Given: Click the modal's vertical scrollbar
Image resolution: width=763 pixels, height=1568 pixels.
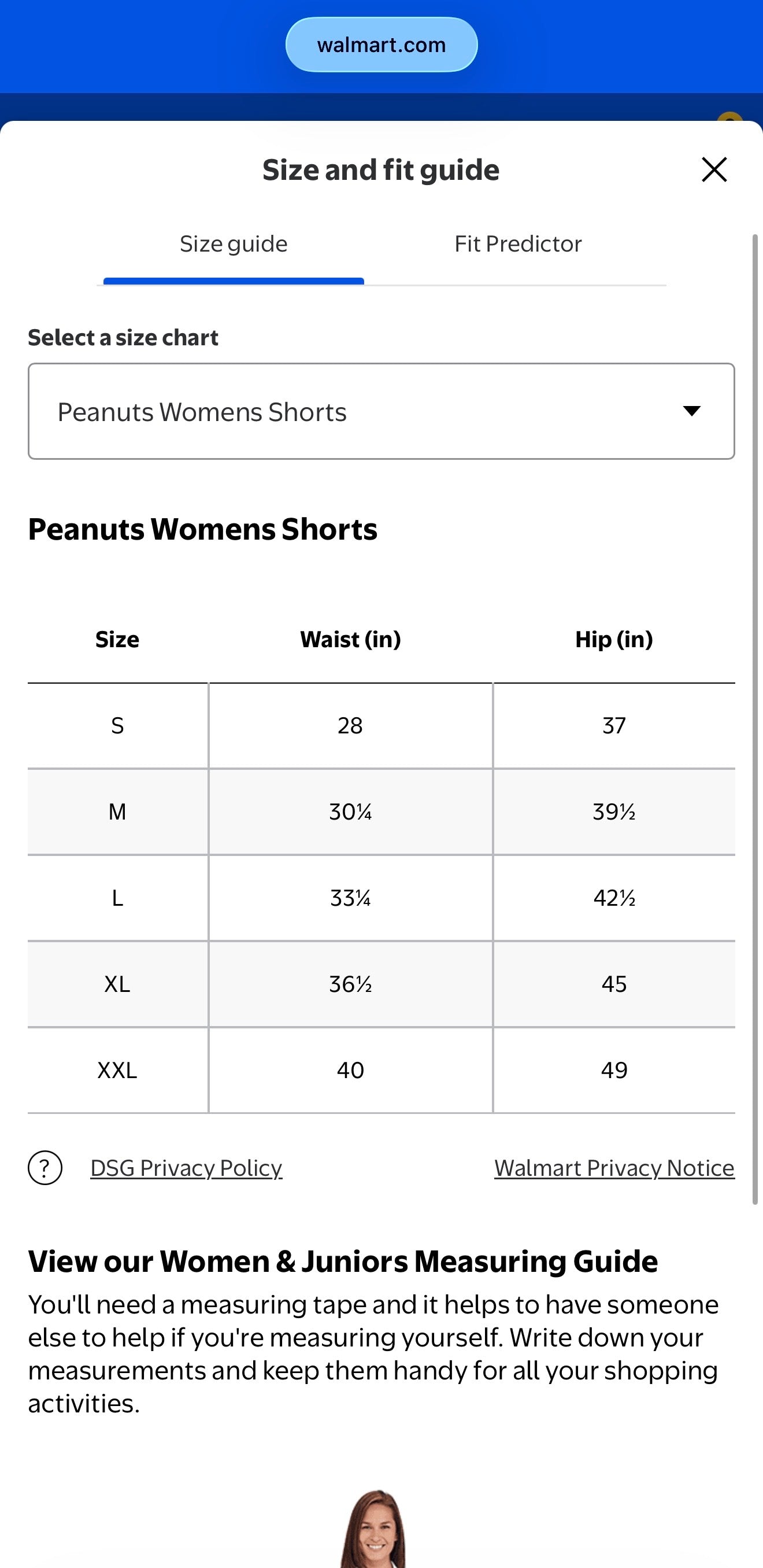Looking at the screenshot, I should point(755,719).
